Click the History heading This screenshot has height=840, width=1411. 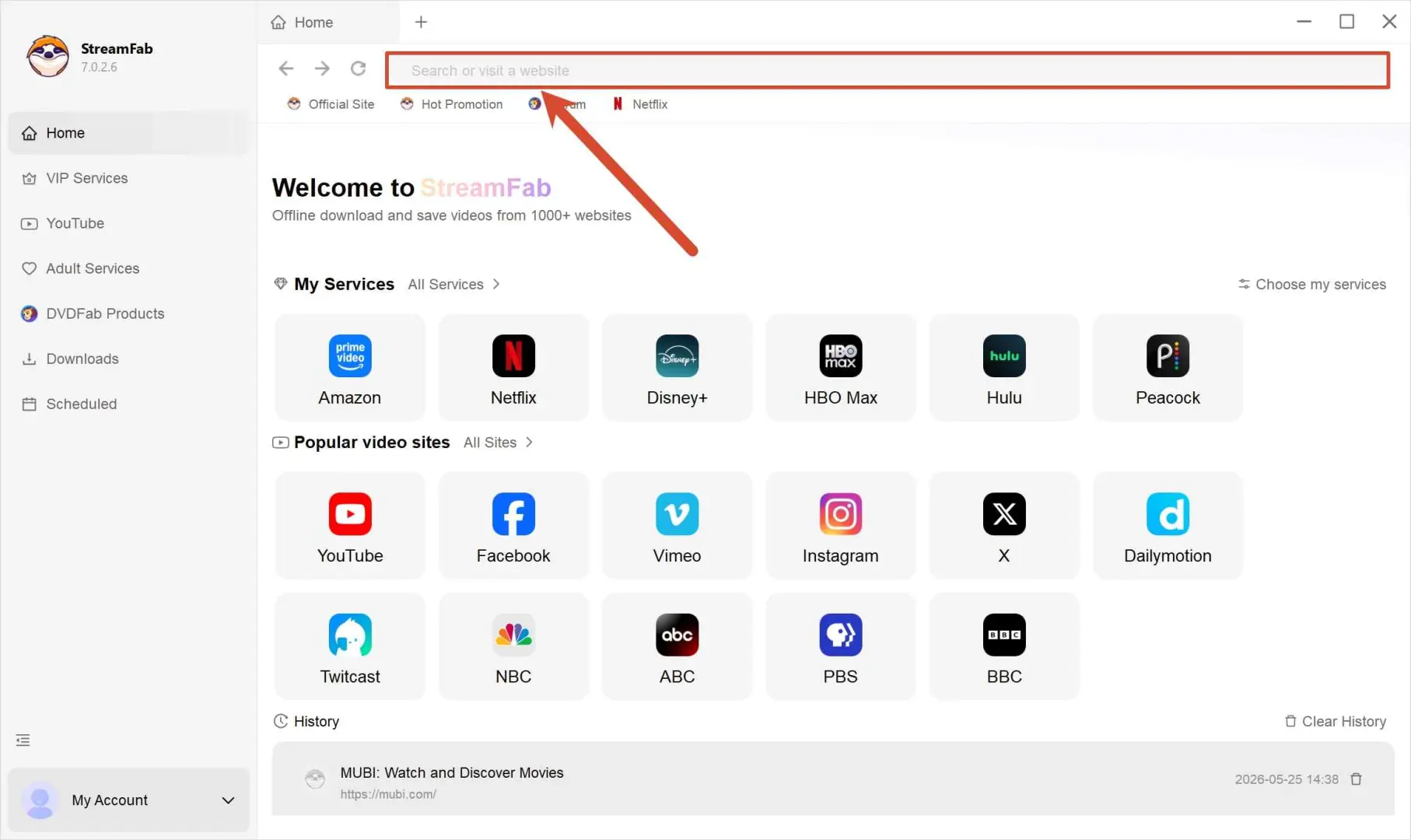pos(317,722)
